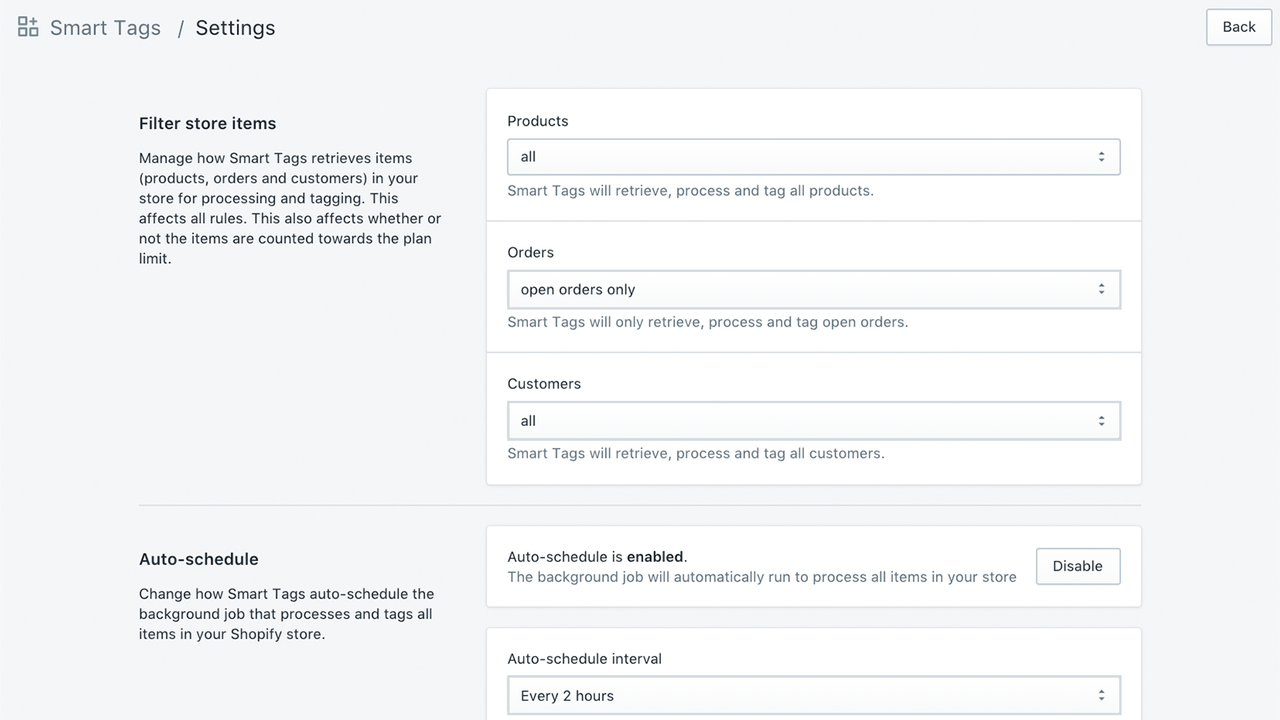Open the Auto-schedule interval dropdown
The image size is (1280, 720).
pyautogui.click(x=812, y=694)
